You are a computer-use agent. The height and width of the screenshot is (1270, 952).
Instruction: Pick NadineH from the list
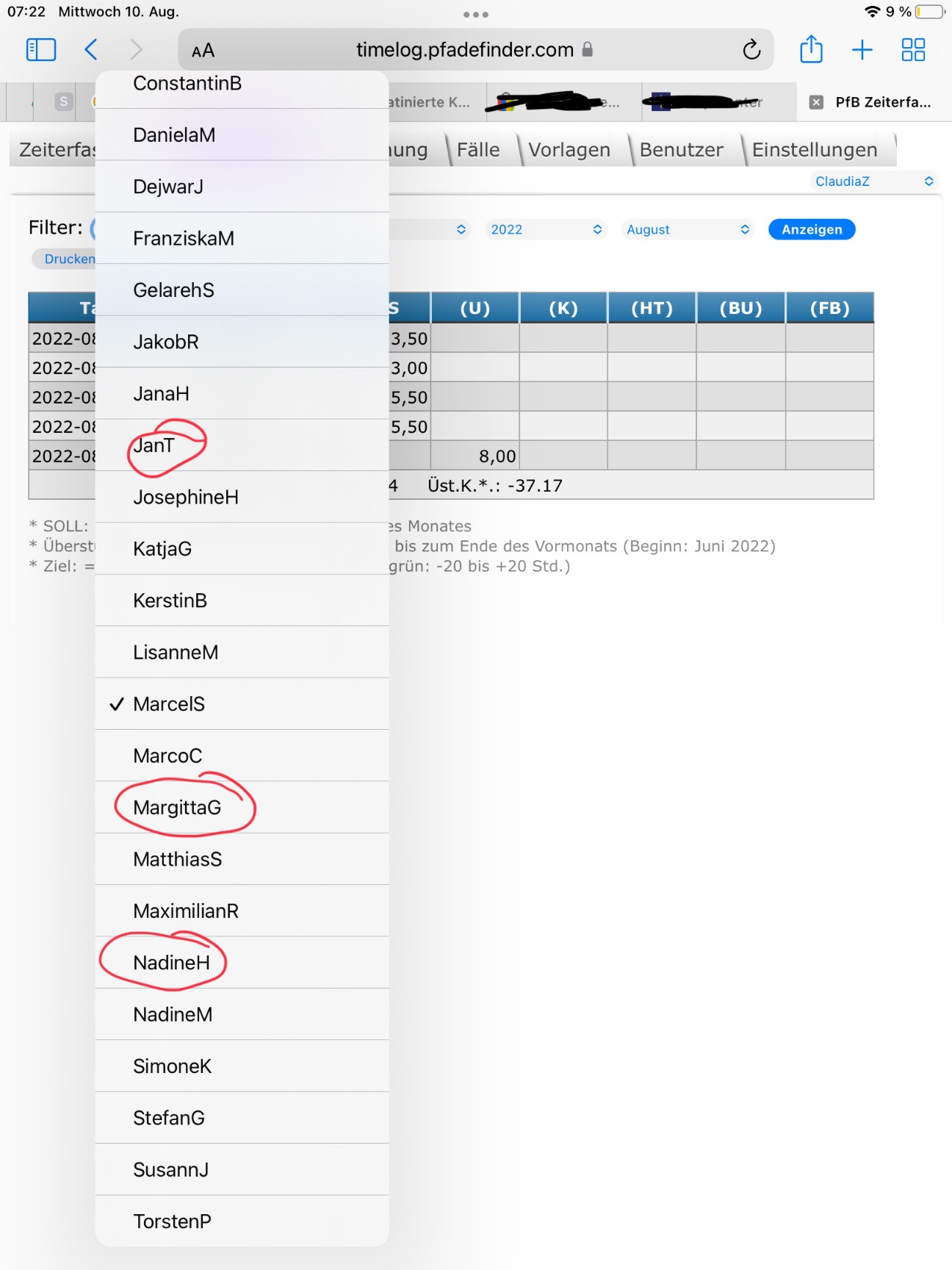[x=171, y=963]
